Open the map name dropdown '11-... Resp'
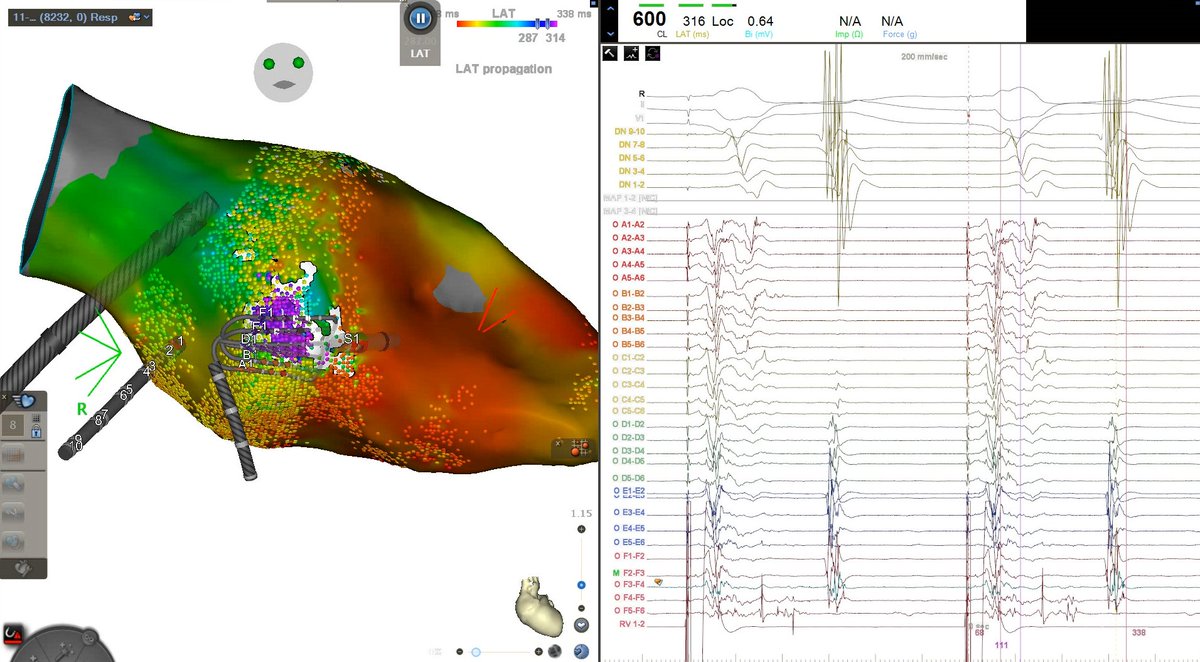This screenshot has height=662, width=1200. [x=80, y=17]
